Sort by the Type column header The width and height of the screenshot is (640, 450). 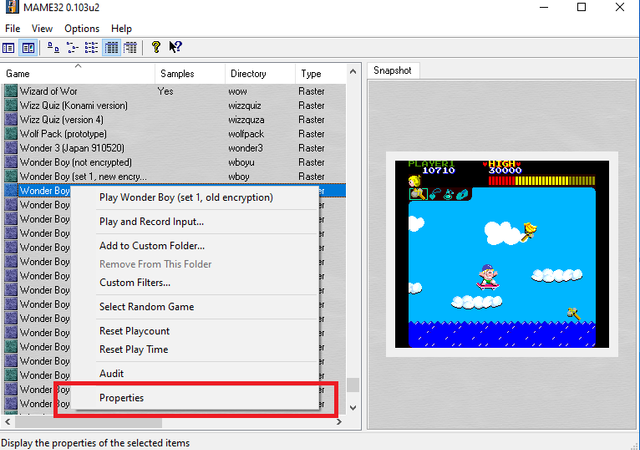(x=320, y=74)
